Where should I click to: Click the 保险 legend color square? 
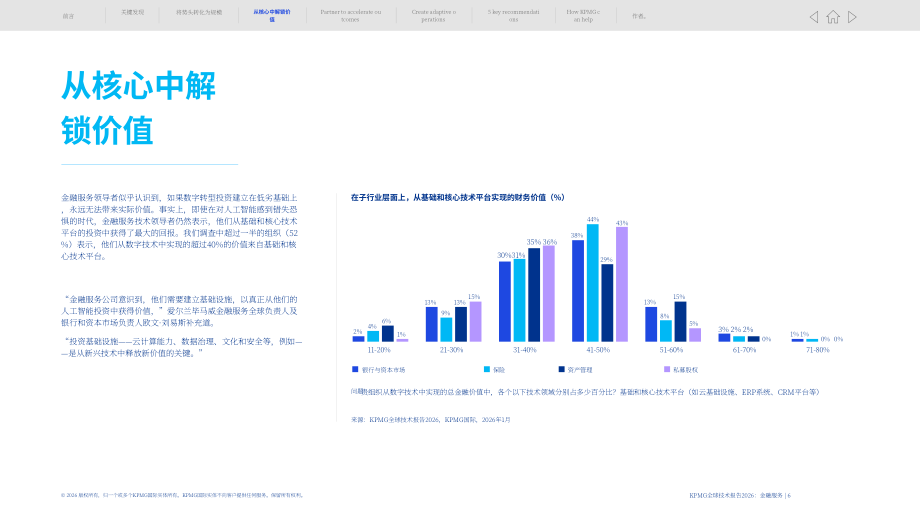[x=487, y=369]
